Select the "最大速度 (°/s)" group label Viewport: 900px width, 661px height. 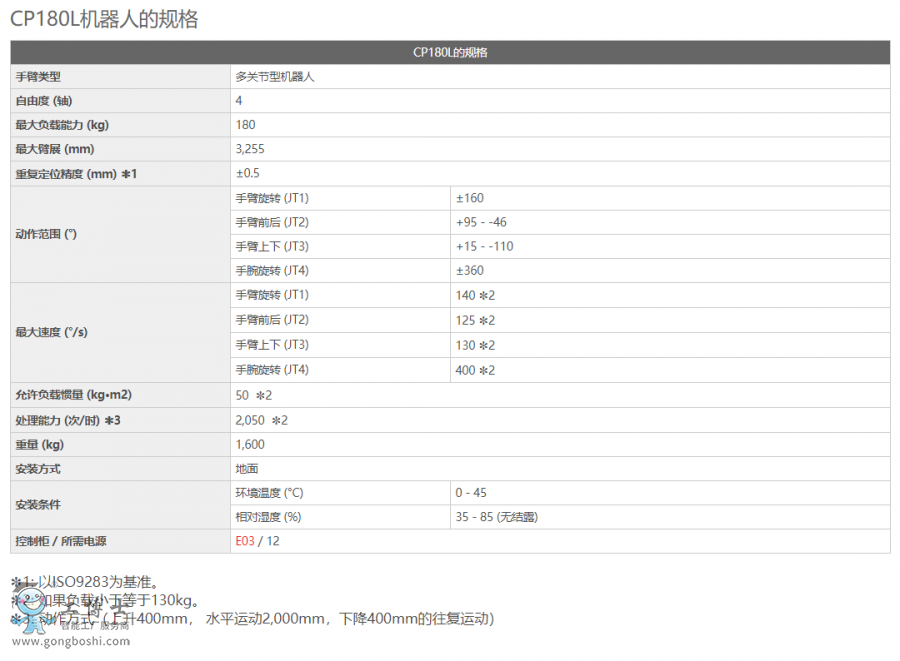pos(52,332)
